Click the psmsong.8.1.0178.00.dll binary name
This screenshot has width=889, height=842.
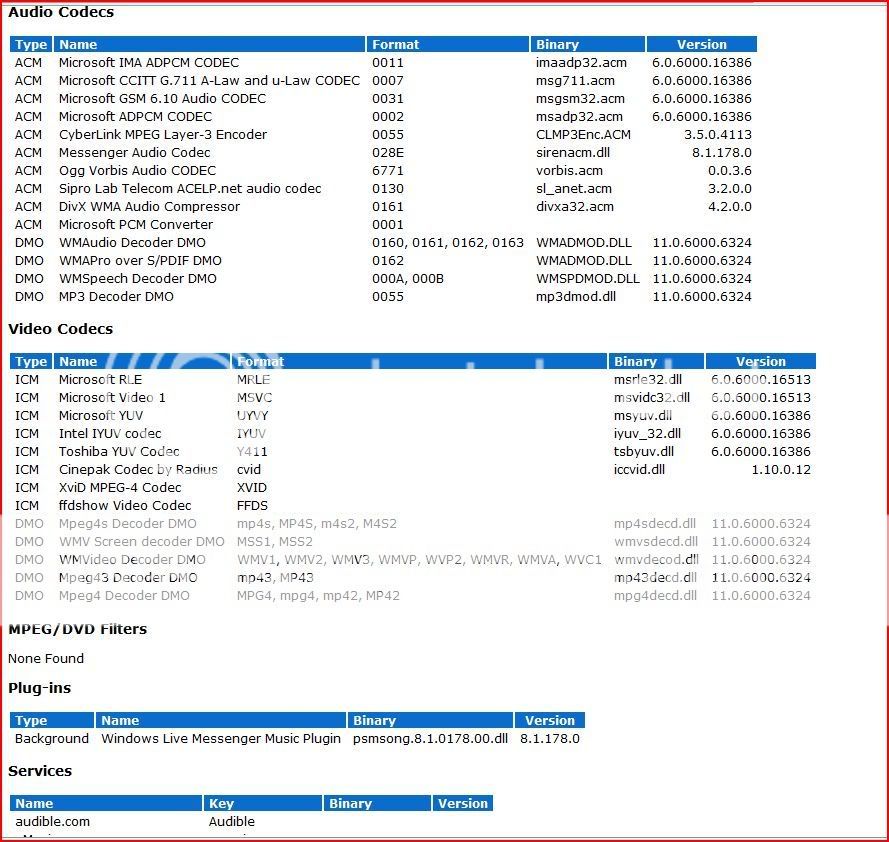click(430, 738)
